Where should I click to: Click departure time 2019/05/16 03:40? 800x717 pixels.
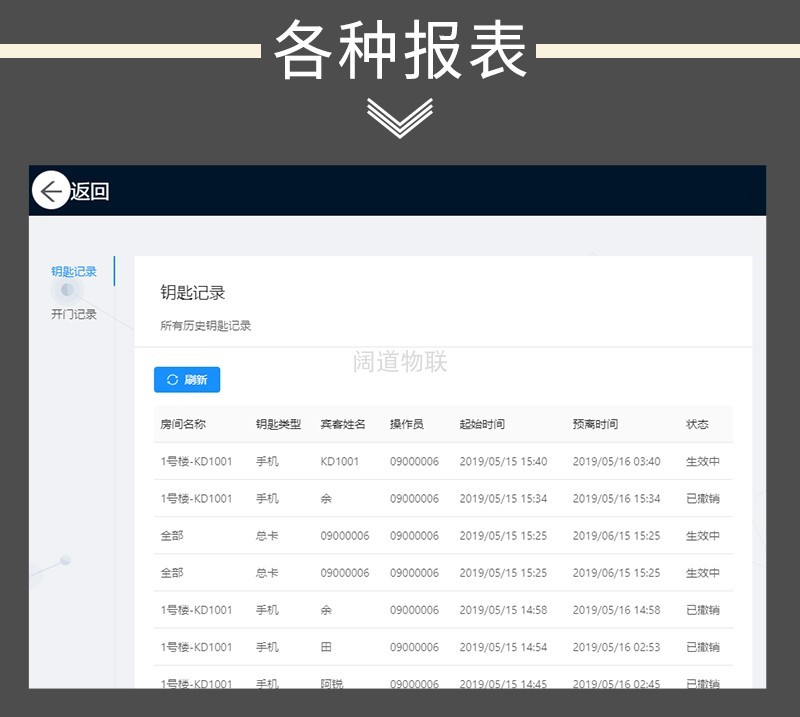click(x=617, y=461)
